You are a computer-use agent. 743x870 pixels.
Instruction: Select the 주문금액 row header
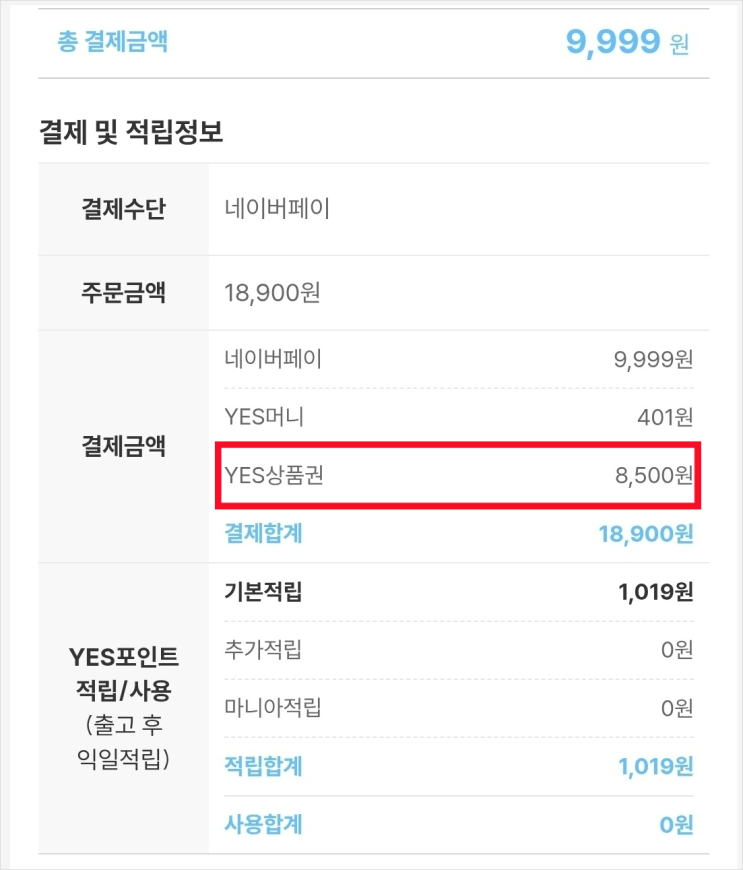pyautogui.click(x=123, y=292)
